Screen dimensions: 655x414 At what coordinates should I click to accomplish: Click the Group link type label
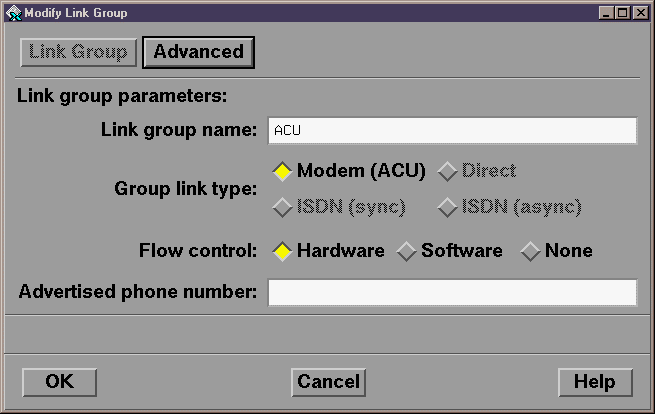186,189
